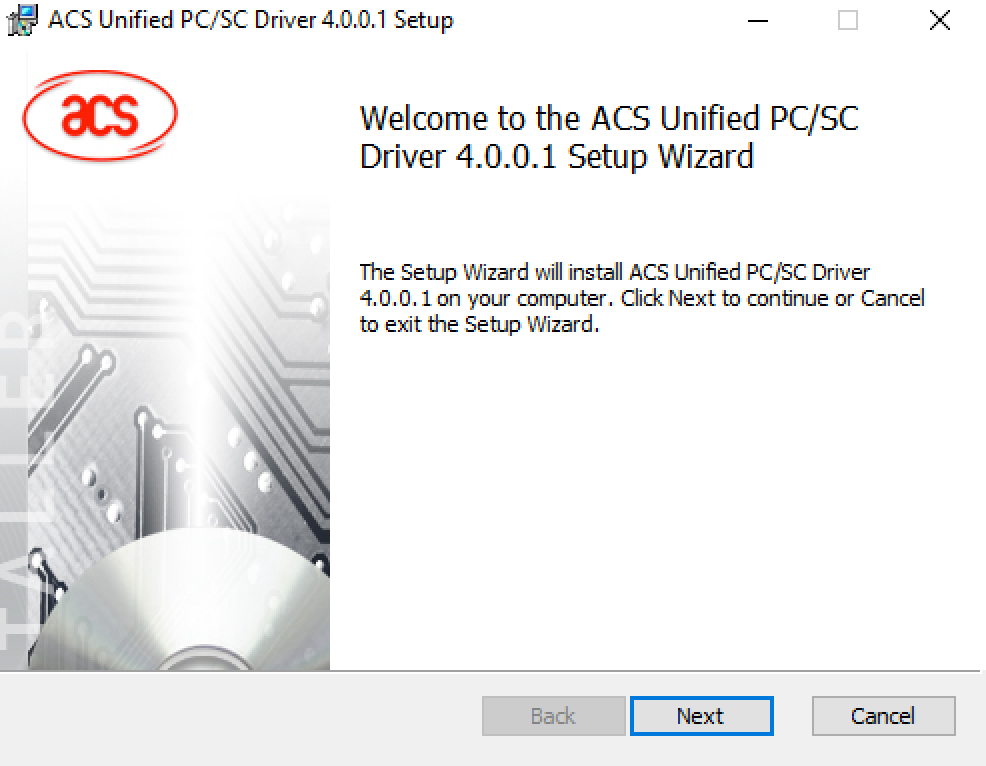Screen dimensions: 986x766
Task: Minimize the Setup window
Action: 758,20
